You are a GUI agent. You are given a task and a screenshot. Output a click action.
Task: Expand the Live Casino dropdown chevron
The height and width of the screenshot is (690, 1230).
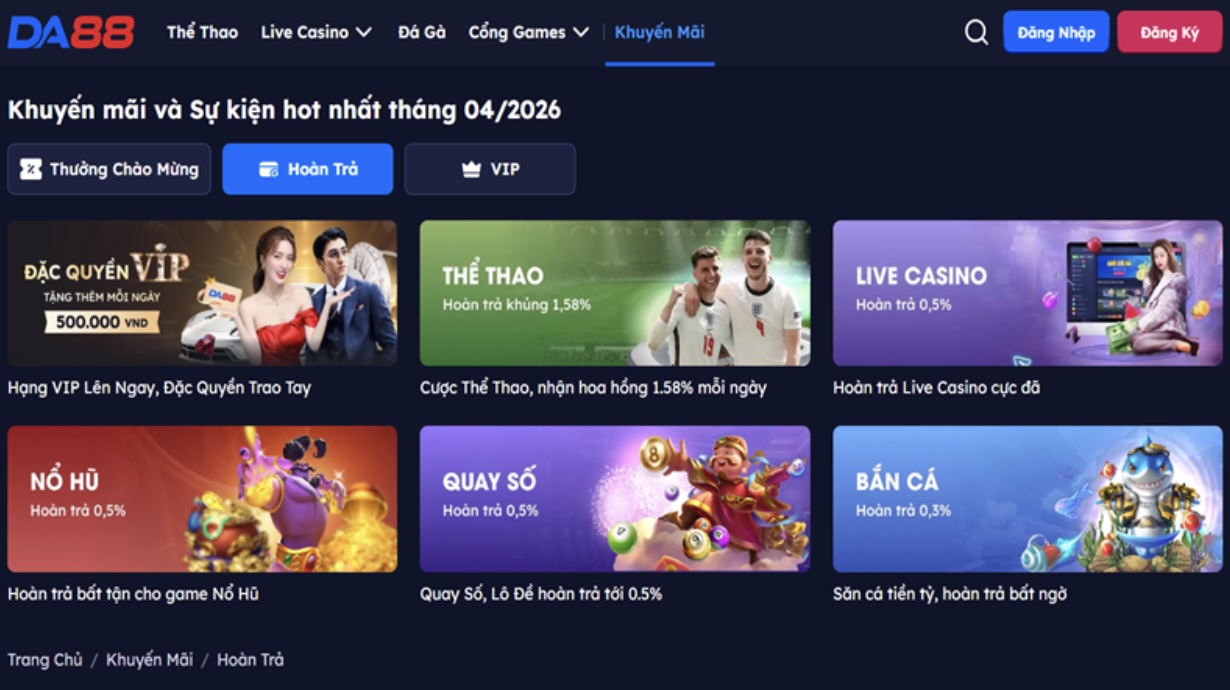[x=363, y=33]
